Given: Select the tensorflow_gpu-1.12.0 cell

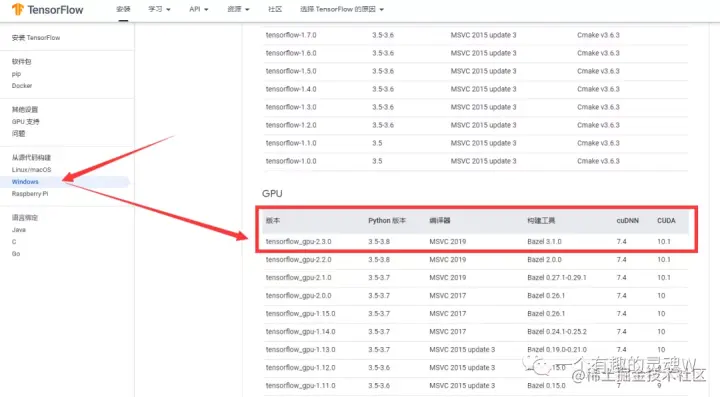Looking at the screenshot, I should coord(300,368).
